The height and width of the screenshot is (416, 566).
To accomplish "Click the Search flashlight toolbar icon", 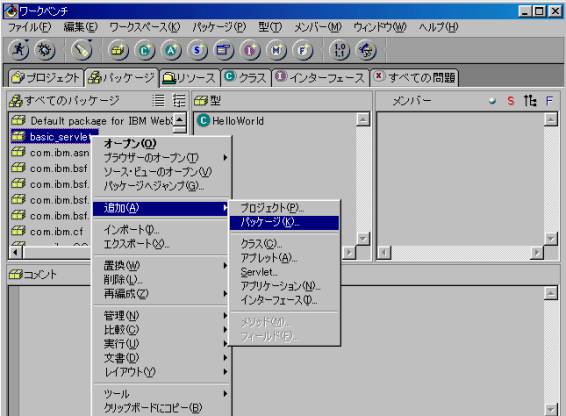I will pyautogui.click(x=82, y=50).
